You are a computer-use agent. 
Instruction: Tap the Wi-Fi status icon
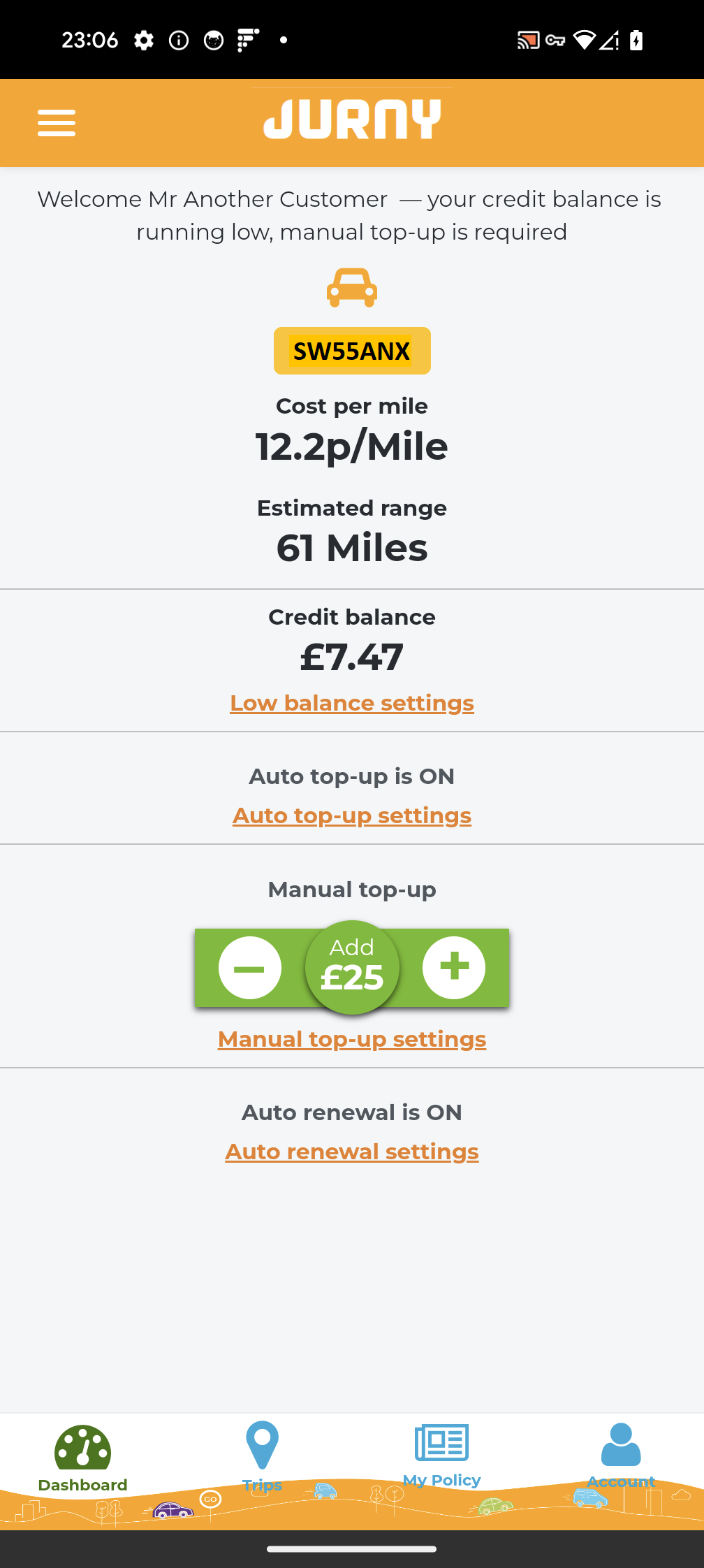pos(584,41)
